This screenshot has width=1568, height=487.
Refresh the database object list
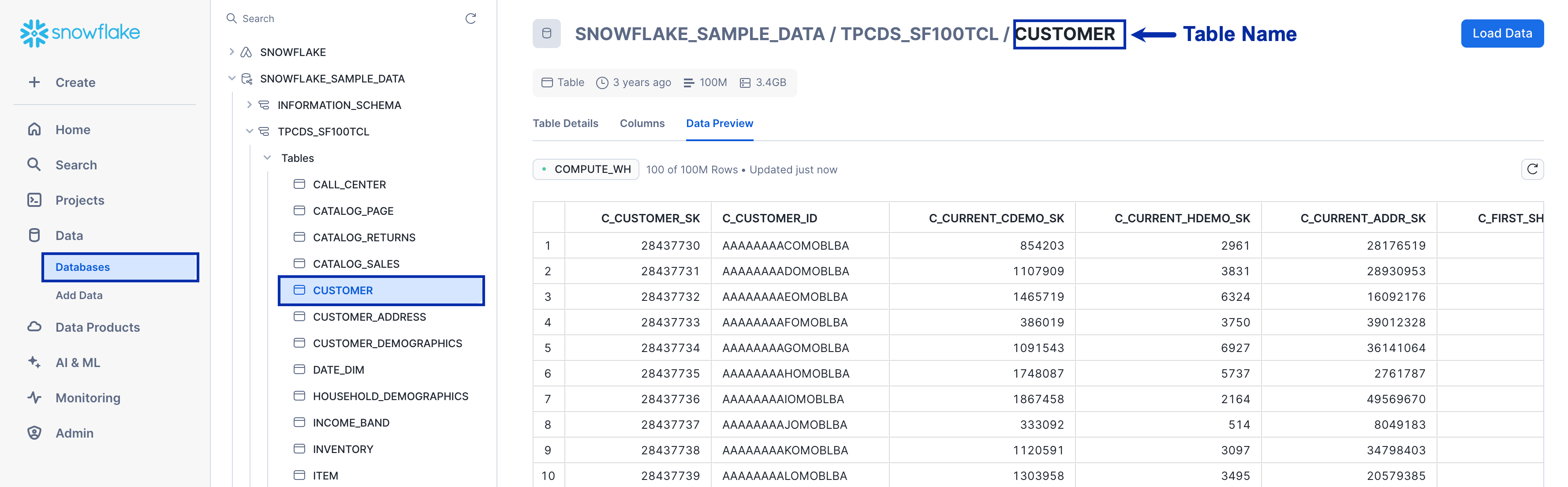tap(470, 18)
